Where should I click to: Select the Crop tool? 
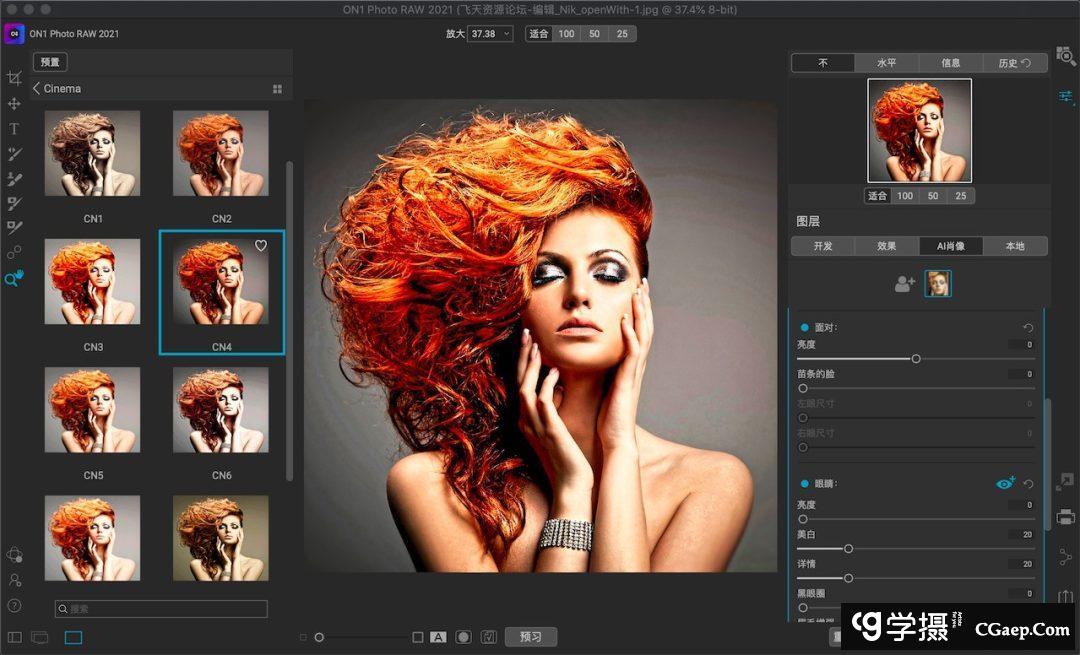[x=14, y=78]
